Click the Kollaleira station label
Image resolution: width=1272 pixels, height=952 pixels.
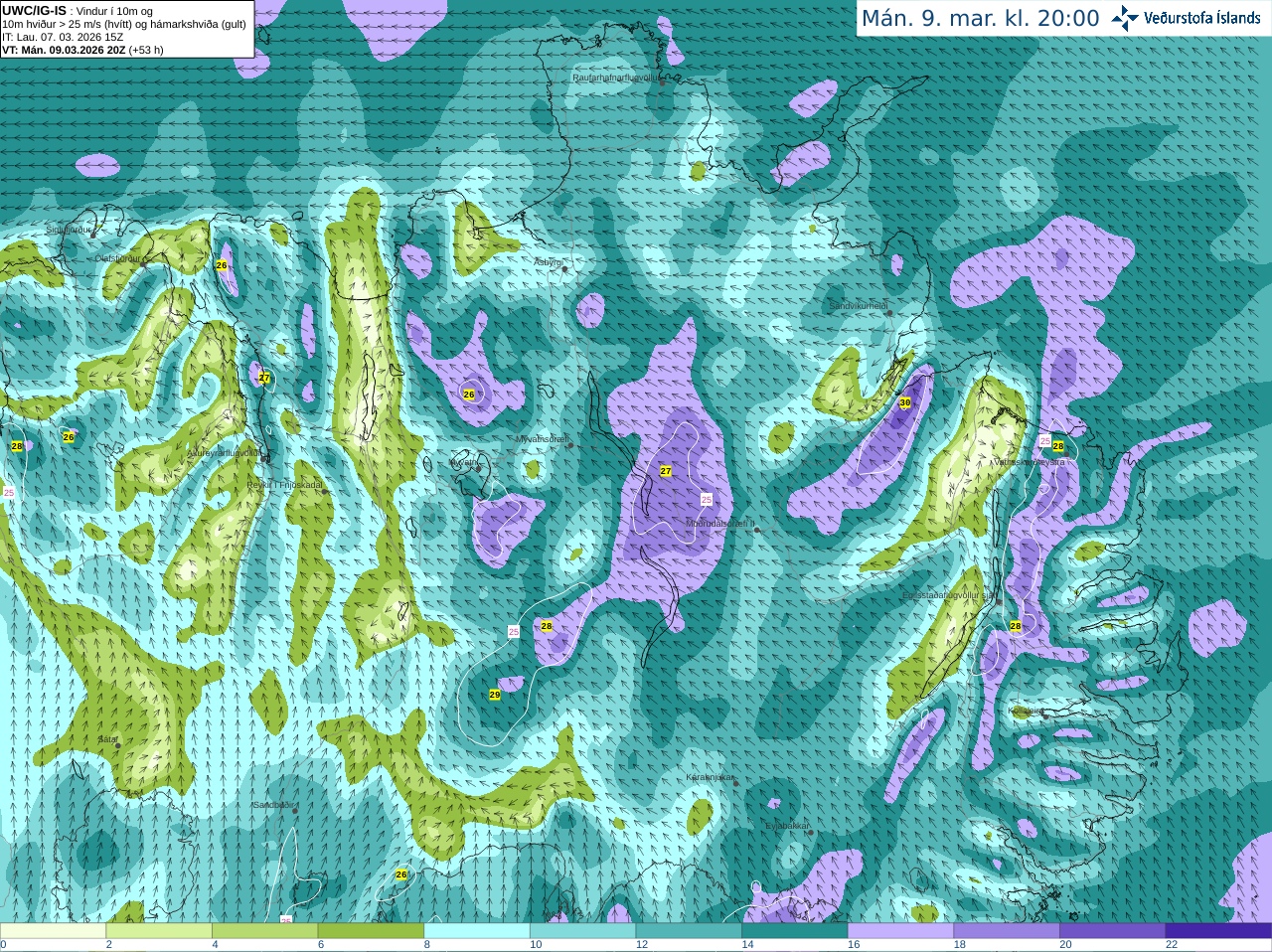pyautogui.click(x=1026, y=712)
